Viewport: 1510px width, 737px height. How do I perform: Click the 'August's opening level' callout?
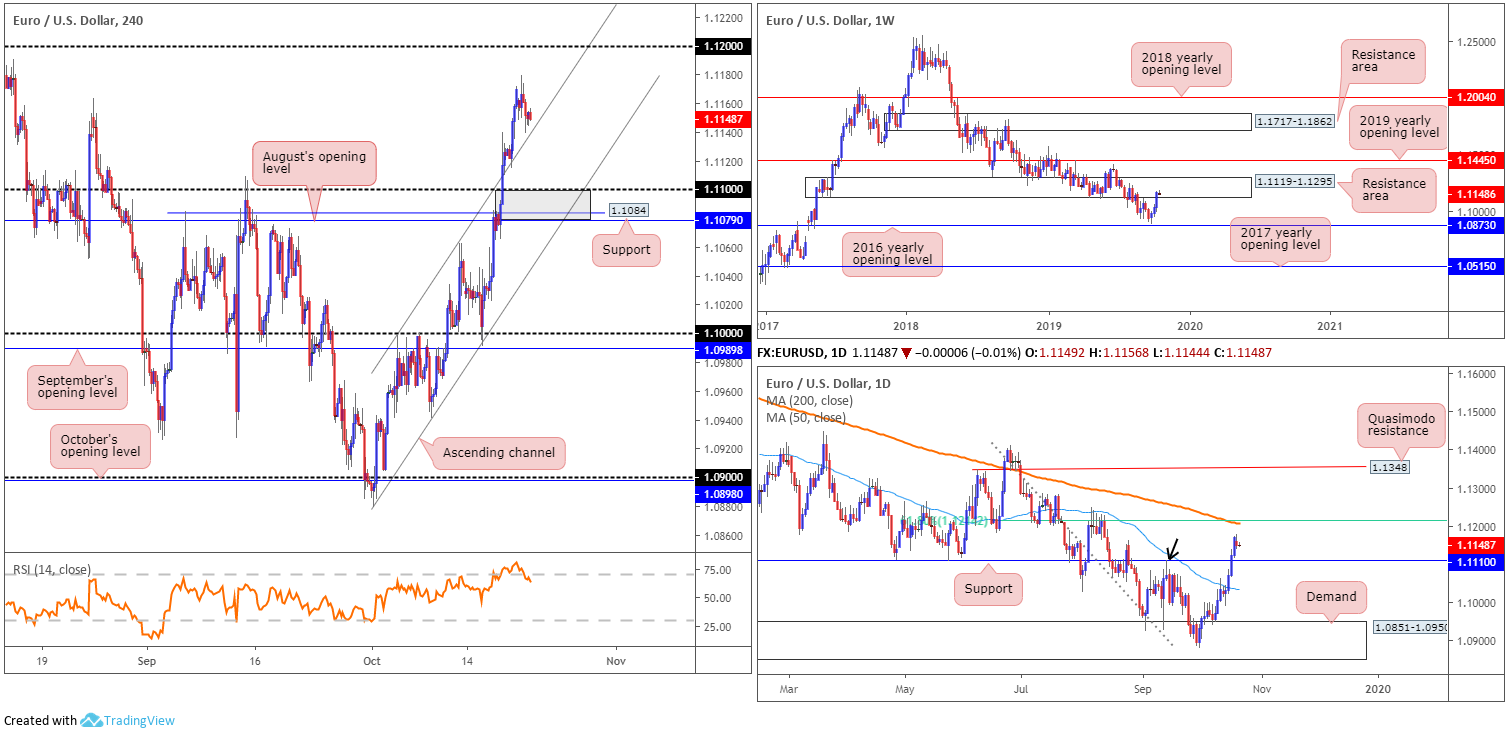point(314,165)
